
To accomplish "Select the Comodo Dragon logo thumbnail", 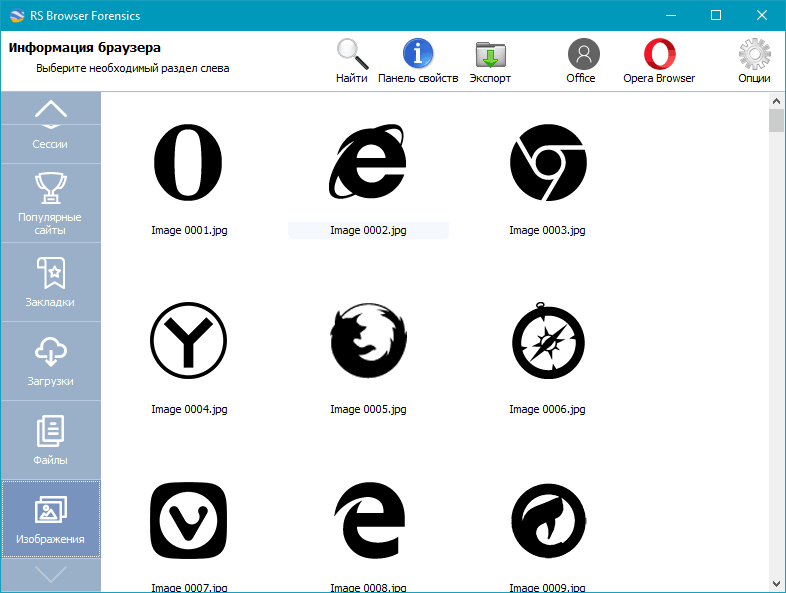I will (x=548, y=520).
